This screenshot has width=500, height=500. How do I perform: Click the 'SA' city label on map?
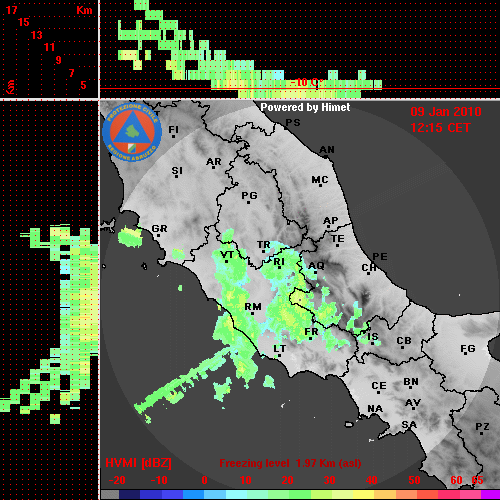(x=409, y=425)
